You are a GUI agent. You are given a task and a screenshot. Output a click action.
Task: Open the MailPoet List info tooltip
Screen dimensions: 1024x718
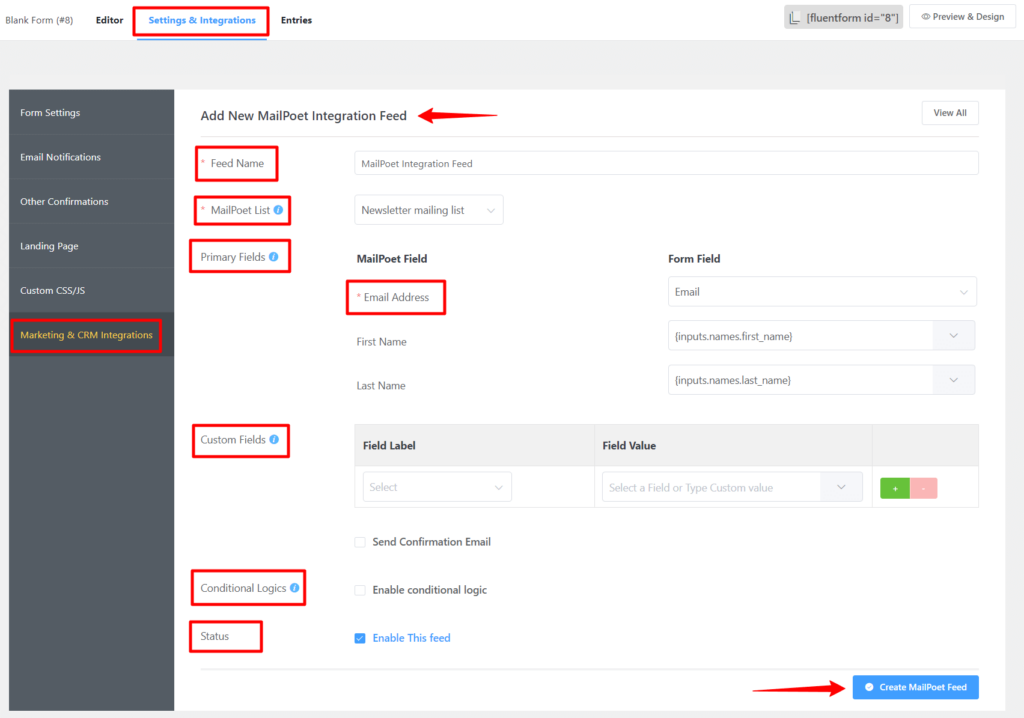click(277, 210)
